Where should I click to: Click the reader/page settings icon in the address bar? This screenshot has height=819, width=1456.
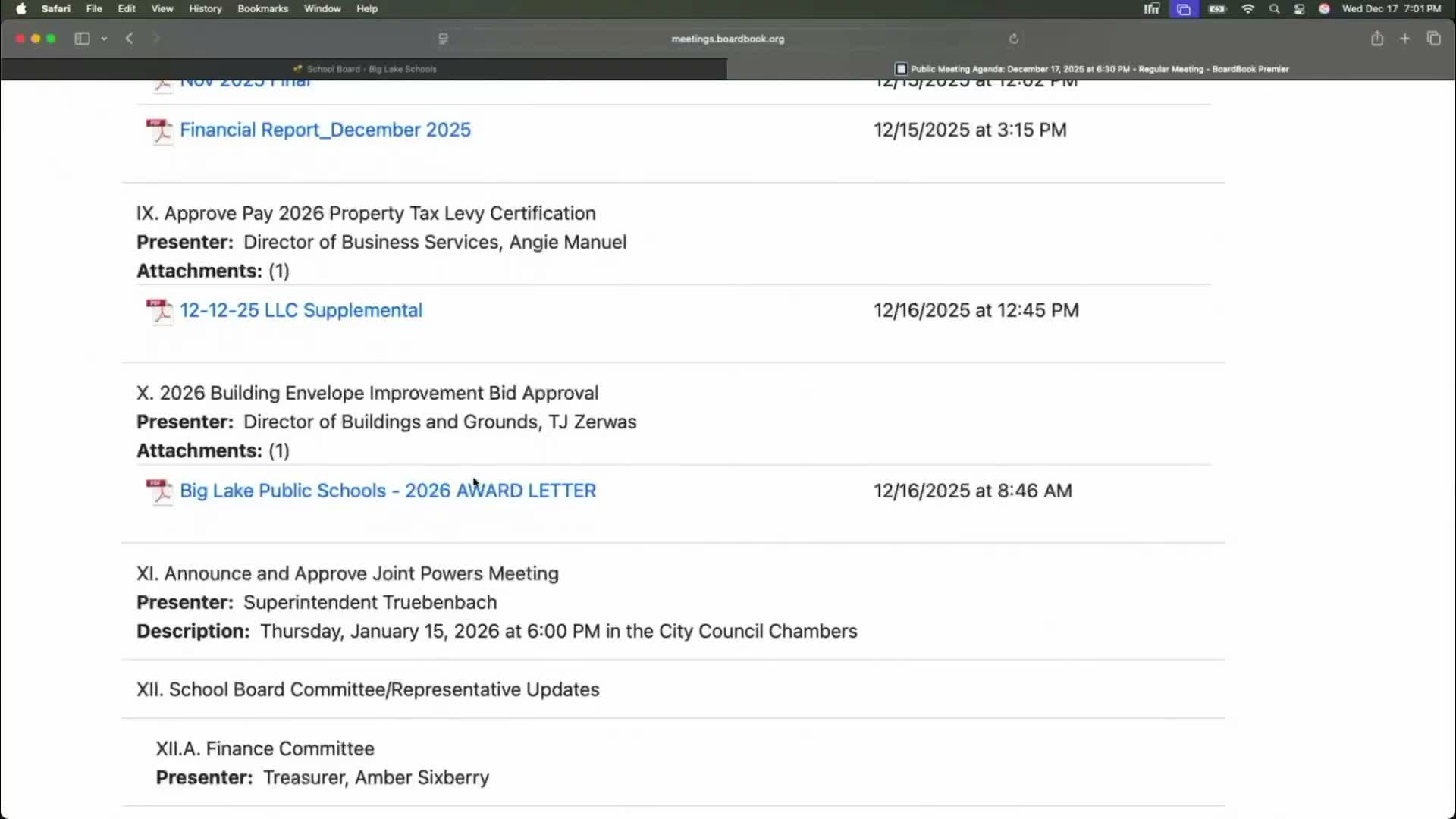pos(443,39)
